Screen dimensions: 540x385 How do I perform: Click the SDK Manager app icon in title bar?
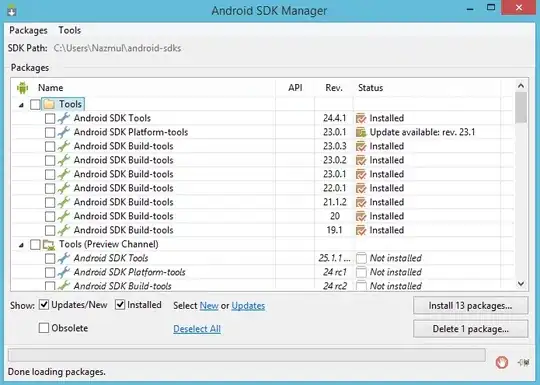tap(11, 10)
